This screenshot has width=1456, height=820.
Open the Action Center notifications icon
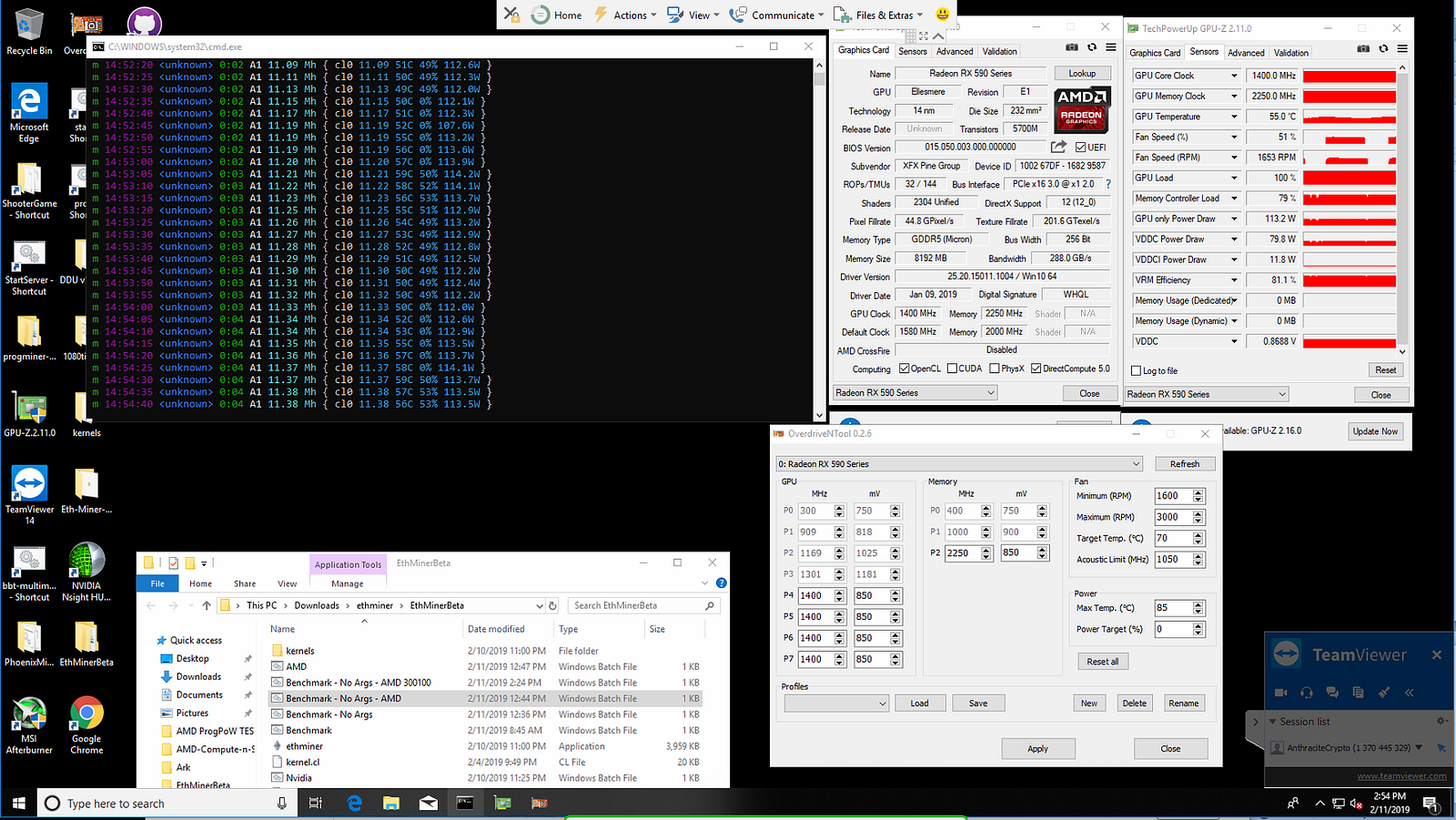coord(1431,804)
